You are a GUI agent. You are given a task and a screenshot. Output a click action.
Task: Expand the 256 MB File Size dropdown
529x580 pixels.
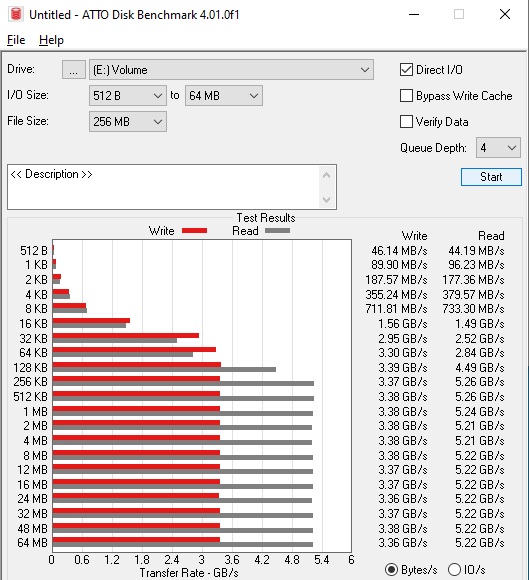pos(128,122)
